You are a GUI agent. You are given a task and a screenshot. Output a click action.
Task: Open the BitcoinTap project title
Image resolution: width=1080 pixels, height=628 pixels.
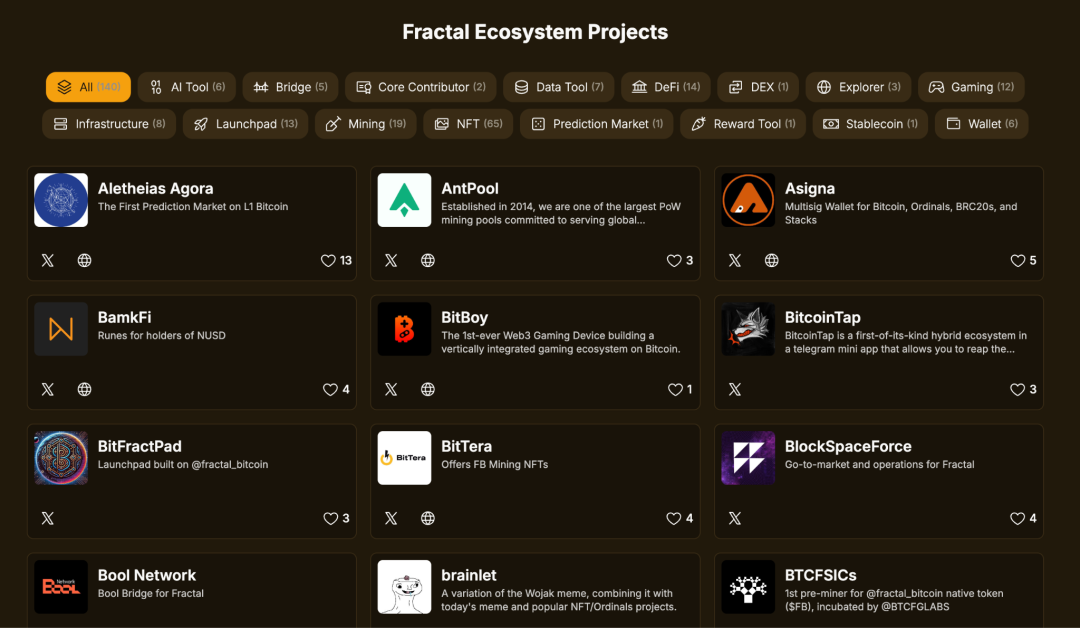(822, 317)
